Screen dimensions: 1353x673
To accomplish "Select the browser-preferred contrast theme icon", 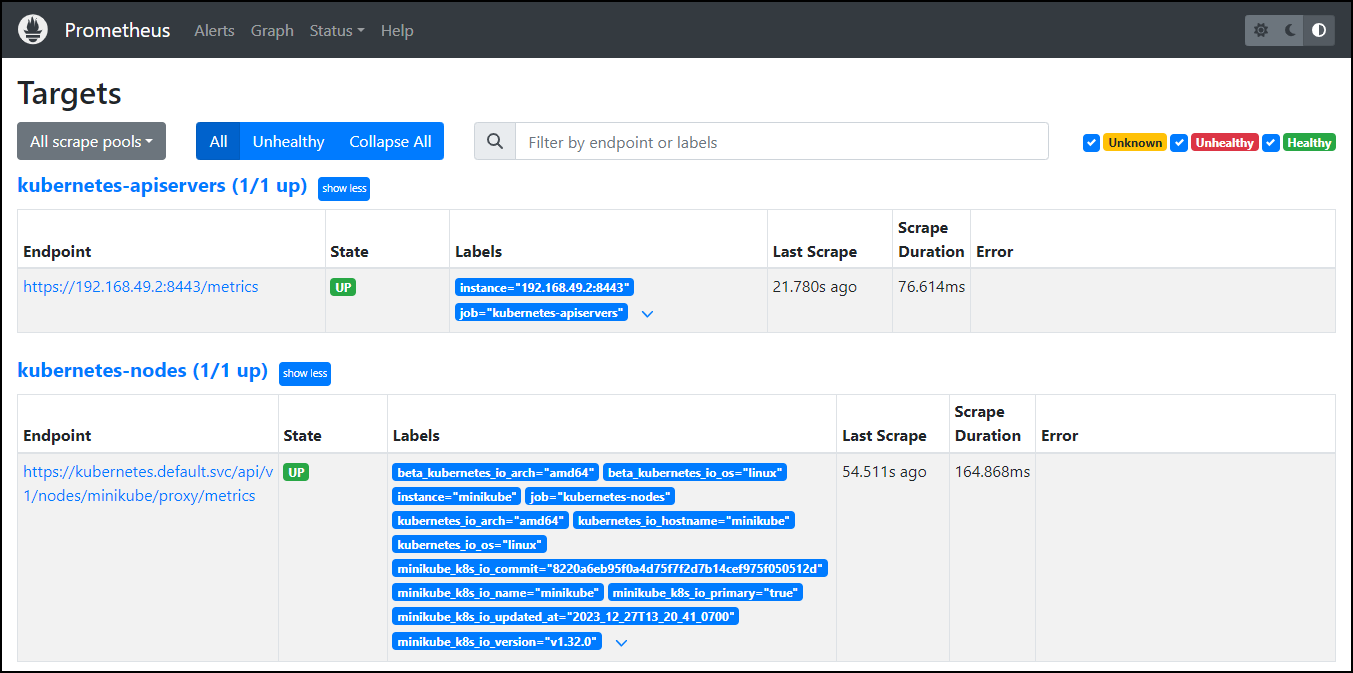I will point(1319,30).
